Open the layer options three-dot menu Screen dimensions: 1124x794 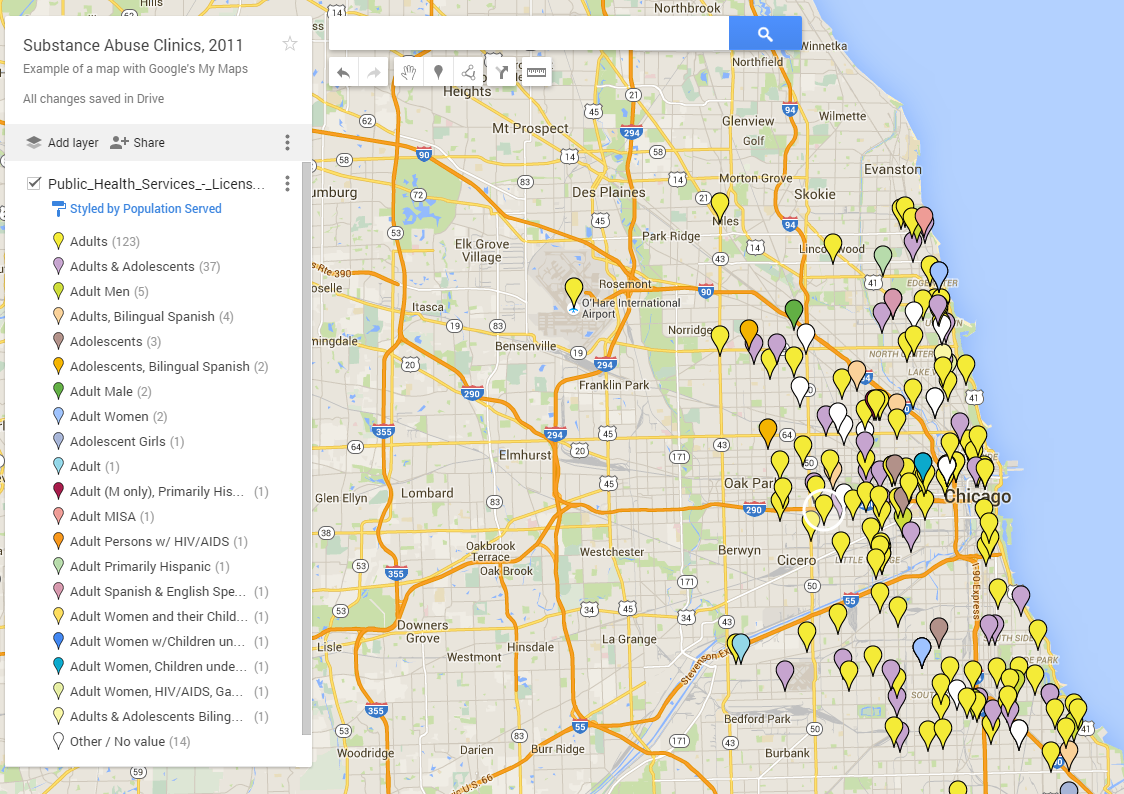click(287, 183)
